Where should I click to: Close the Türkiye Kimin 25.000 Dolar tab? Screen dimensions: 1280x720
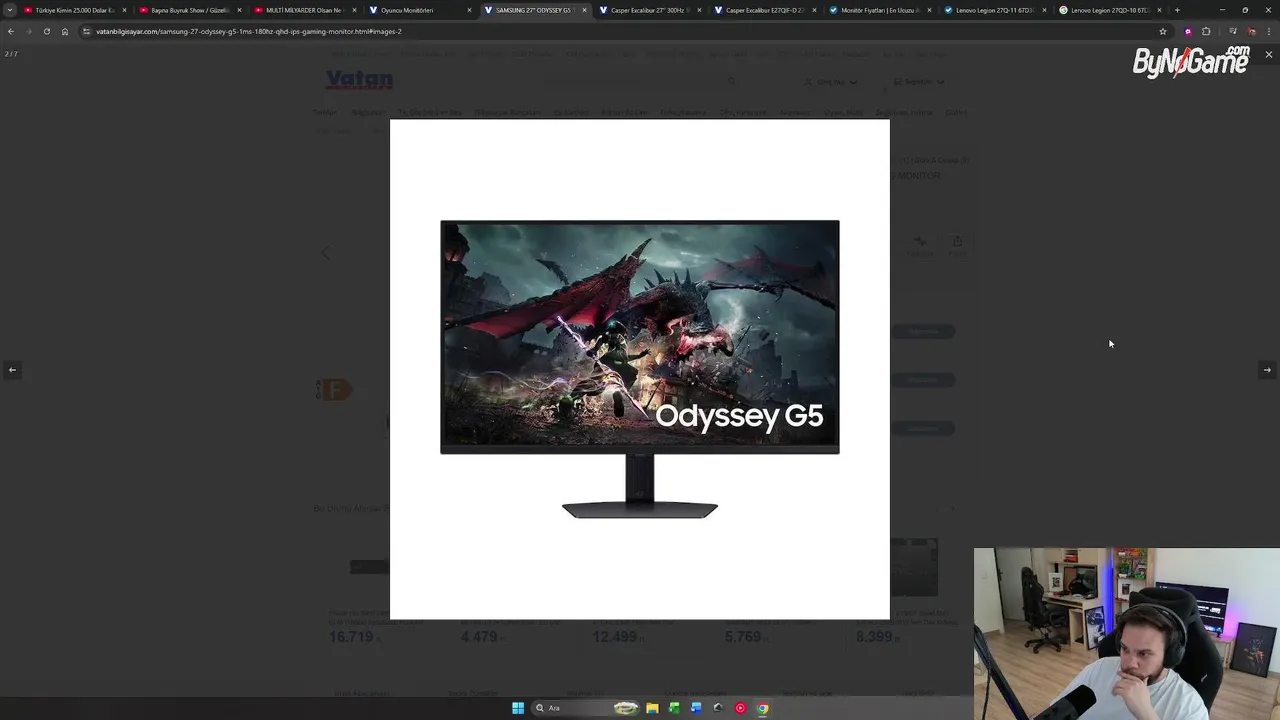tap(124, 10)
